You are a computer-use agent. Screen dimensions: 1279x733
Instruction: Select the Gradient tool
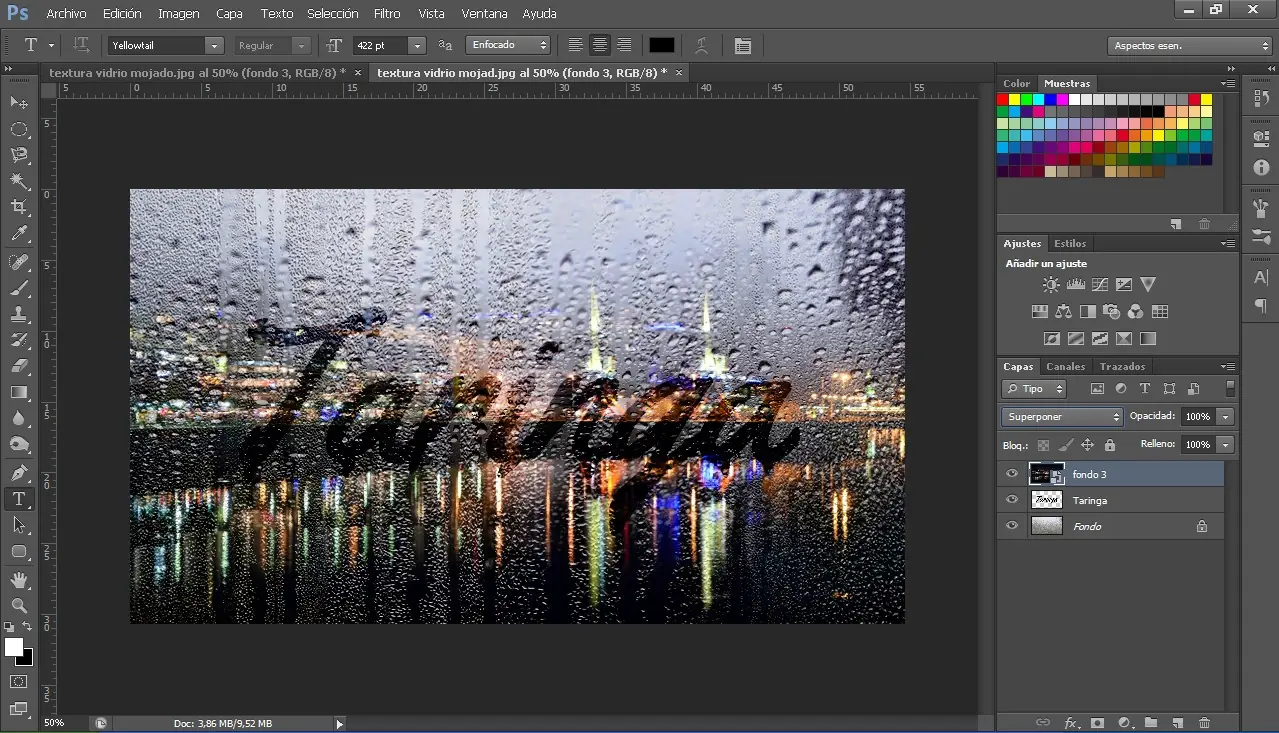pos(19,392)
